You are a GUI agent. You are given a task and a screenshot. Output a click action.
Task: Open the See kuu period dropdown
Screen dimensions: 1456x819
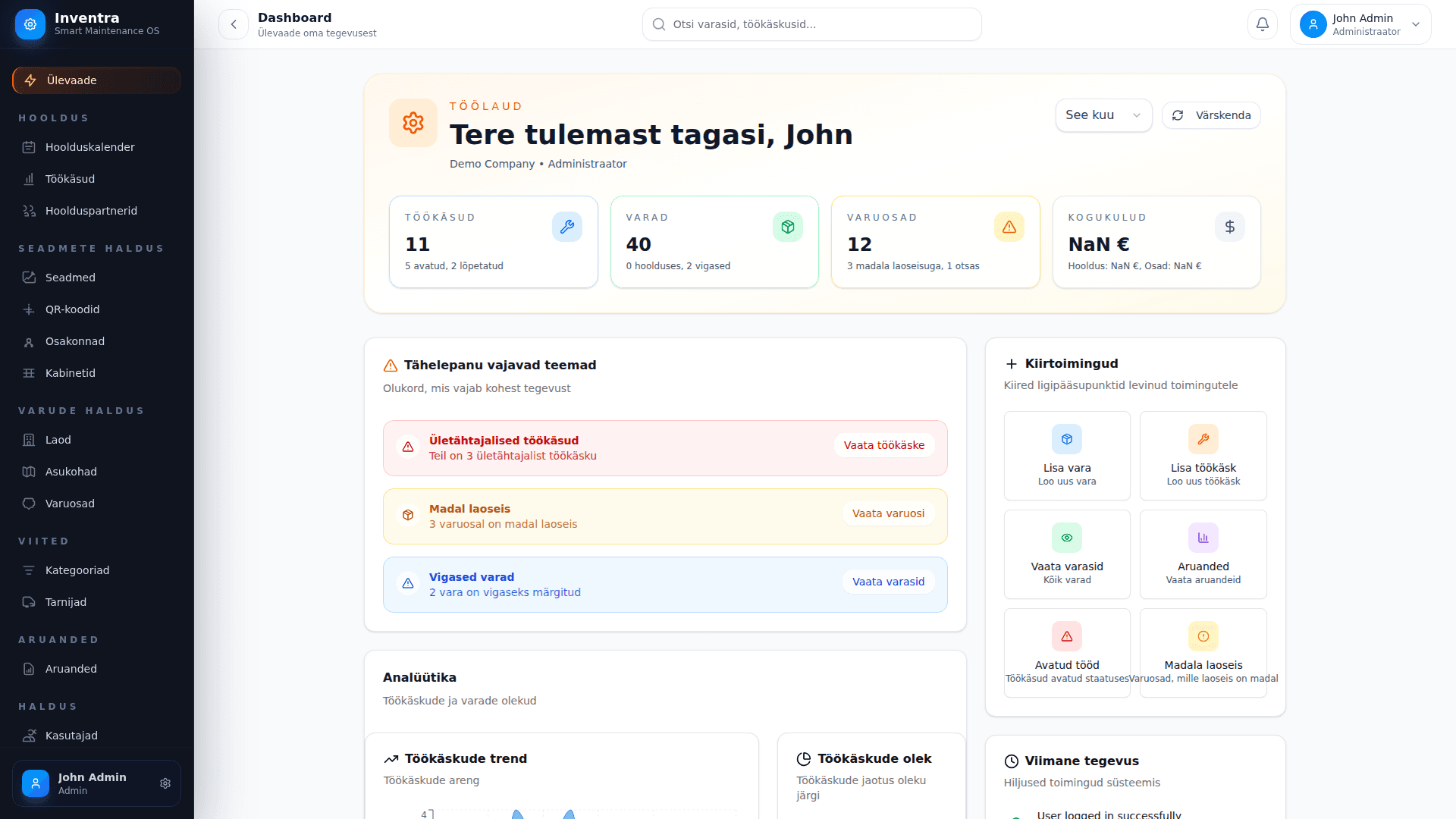tap(1103, 115)
